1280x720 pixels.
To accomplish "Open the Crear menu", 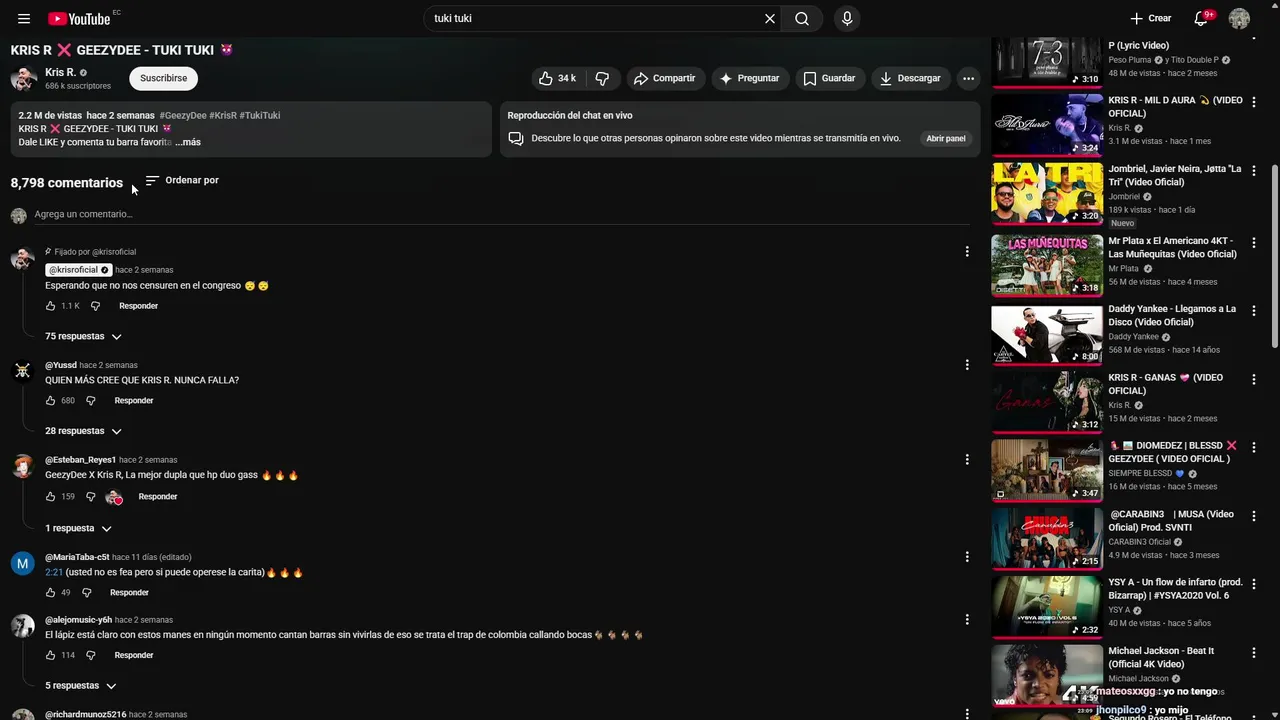I will (1150, 19).
